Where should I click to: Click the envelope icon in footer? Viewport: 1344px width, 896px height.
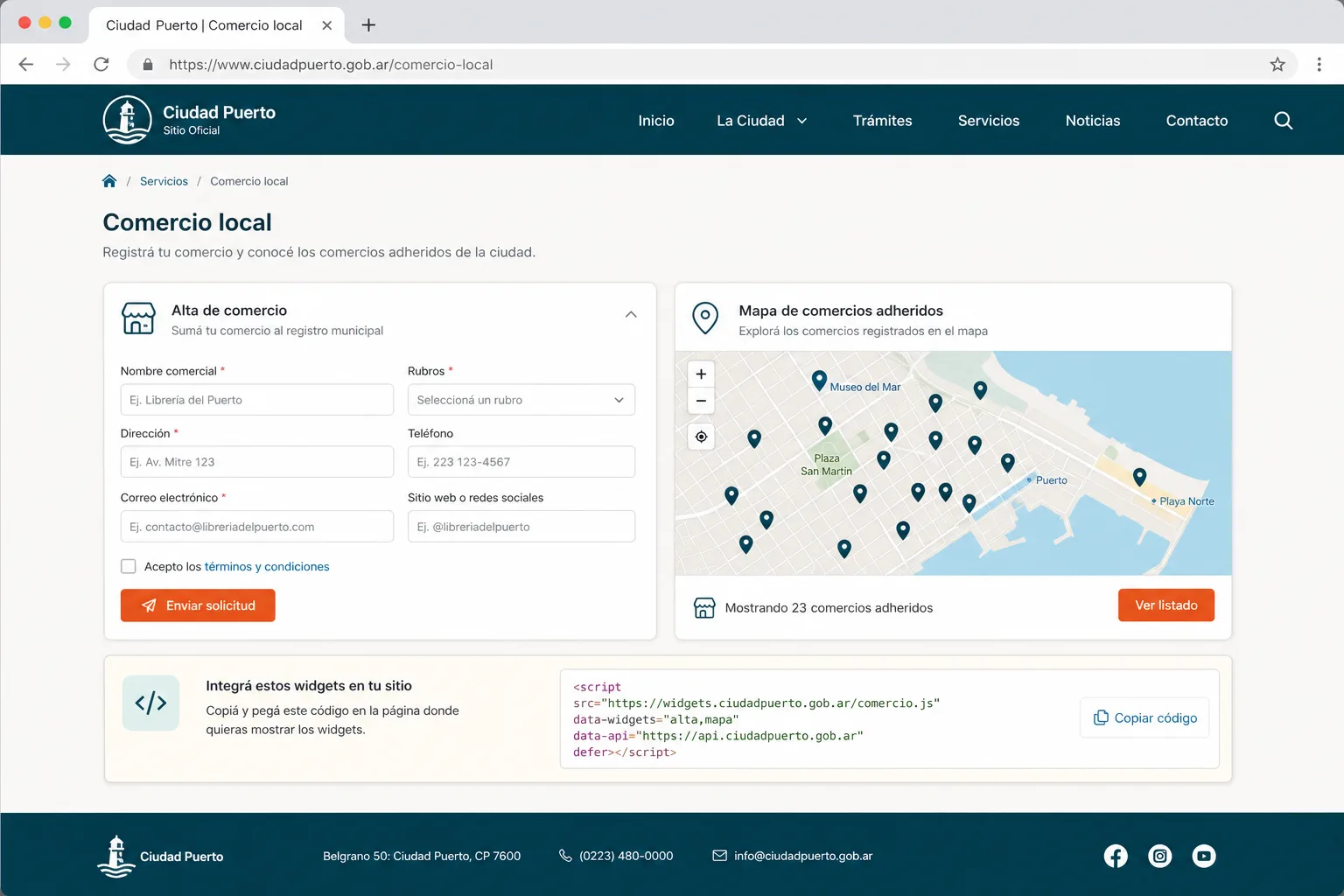(x=719, y=856)
